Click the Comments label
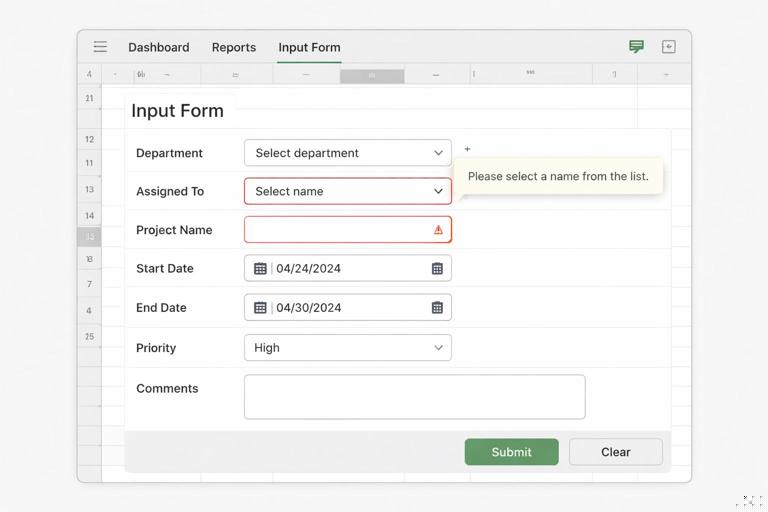Image resolution: width=768 pixels, height=512 pixels. pos(167,389)
